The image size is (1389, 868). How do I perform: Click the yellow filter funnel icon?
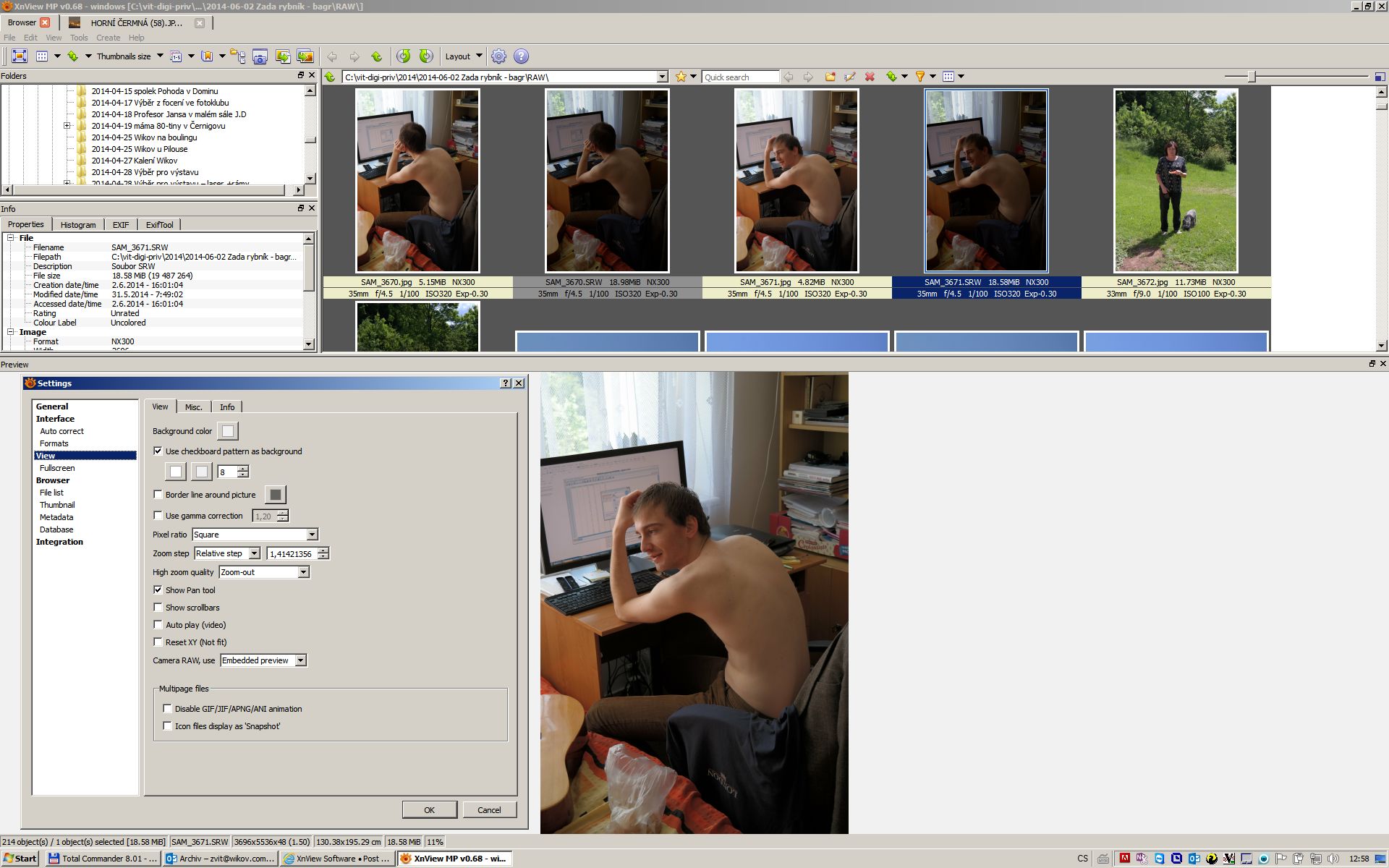(x=920, y=77)
